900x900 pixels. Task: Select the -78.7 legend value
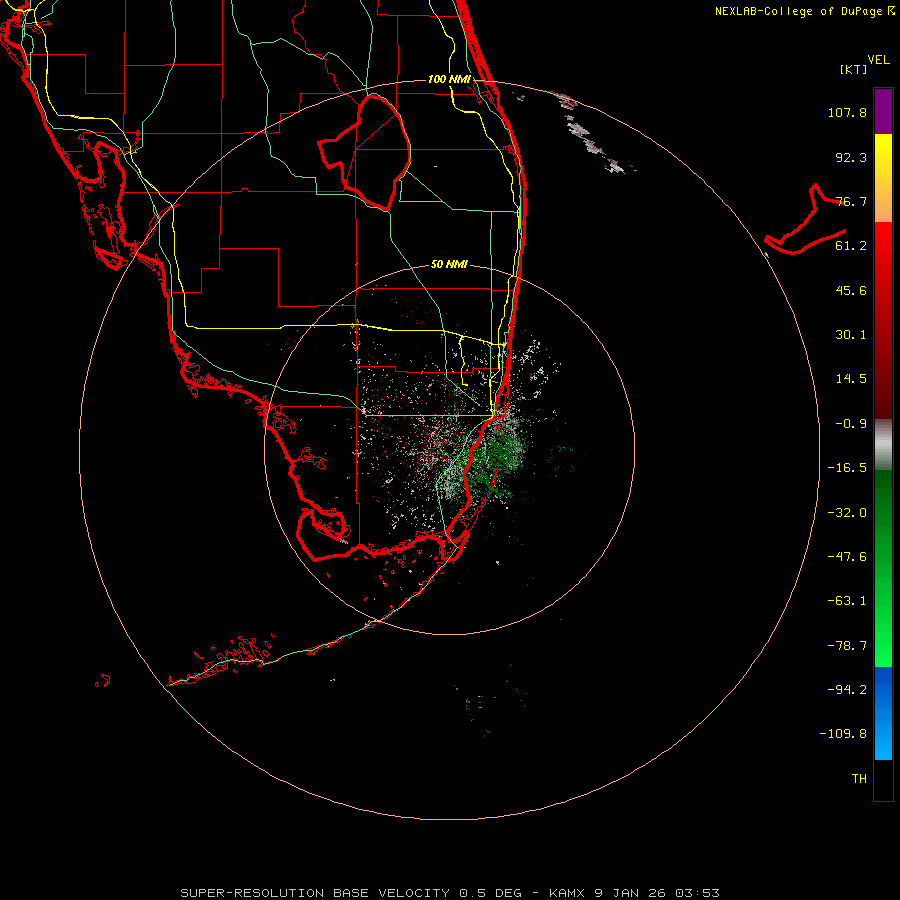click(847, 646)
